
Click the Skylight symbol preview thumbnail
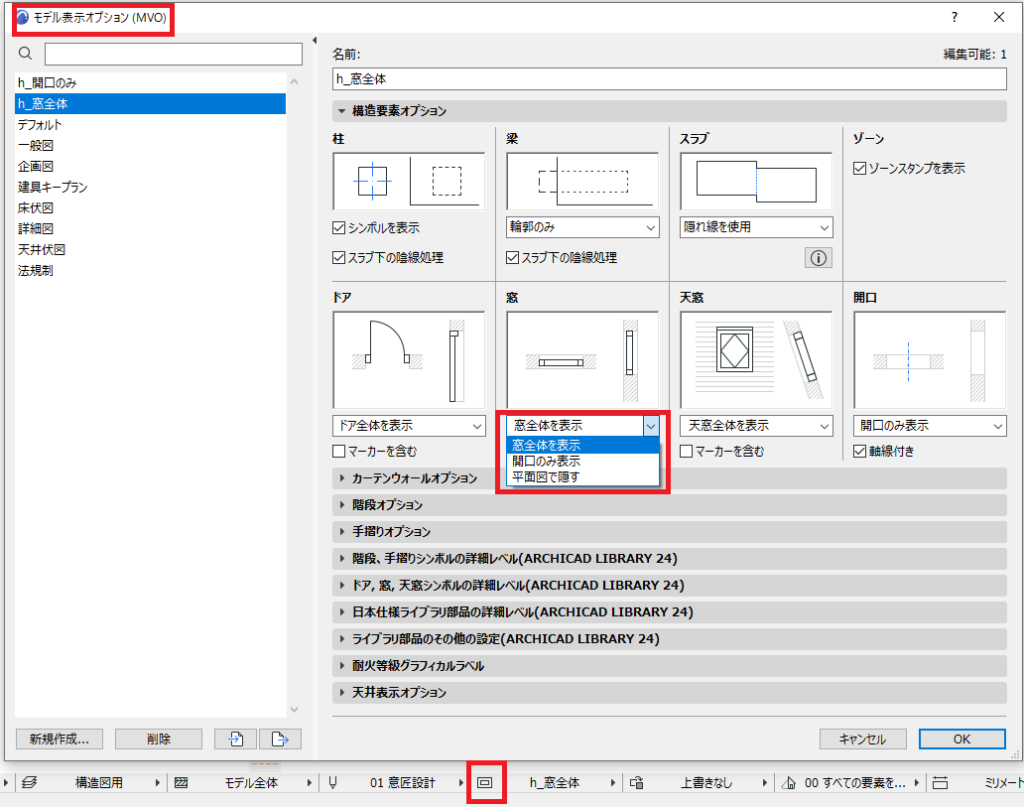tap(756, 360)
